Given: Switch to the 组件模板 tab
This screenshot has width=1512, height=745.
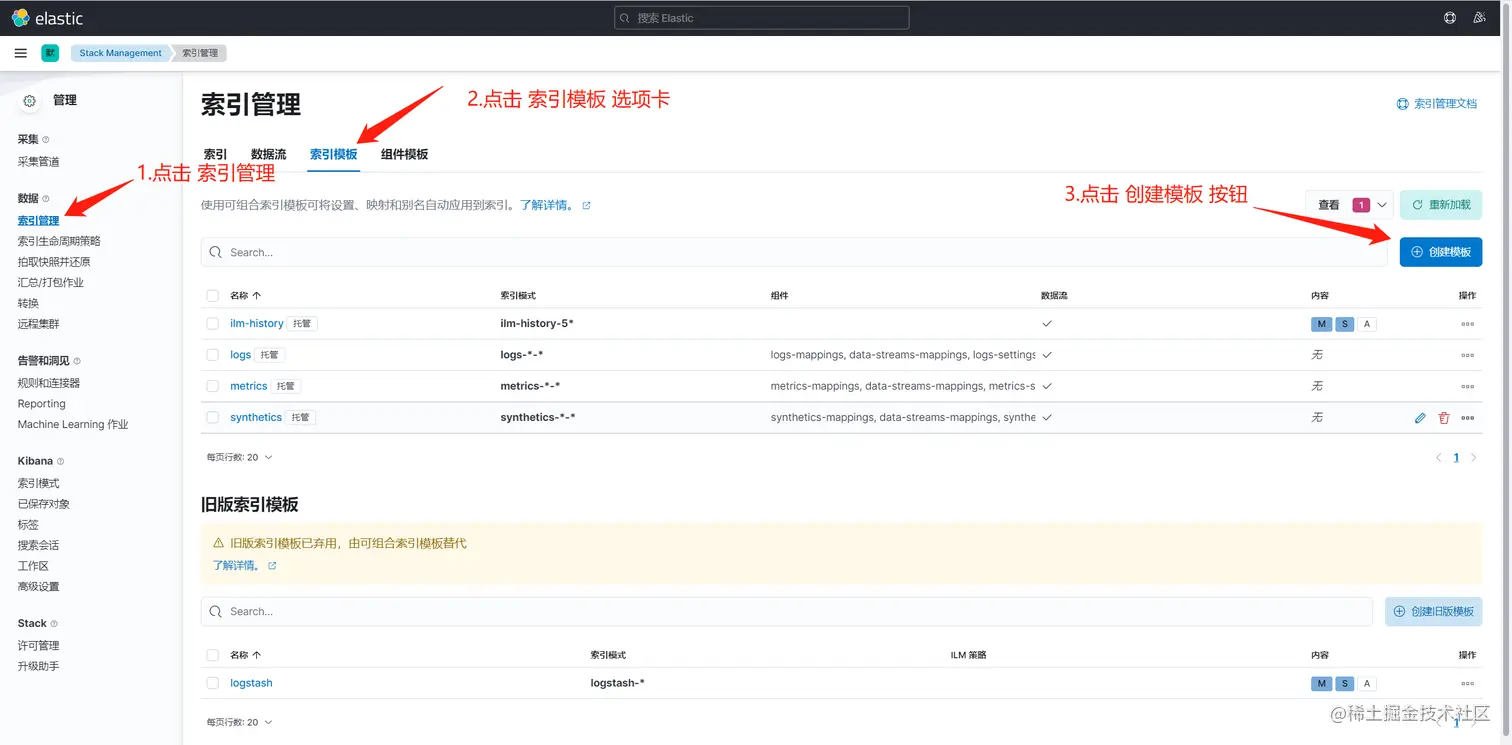Looking at the screenshot, I should pyautogui.click(x=404, y=154).
